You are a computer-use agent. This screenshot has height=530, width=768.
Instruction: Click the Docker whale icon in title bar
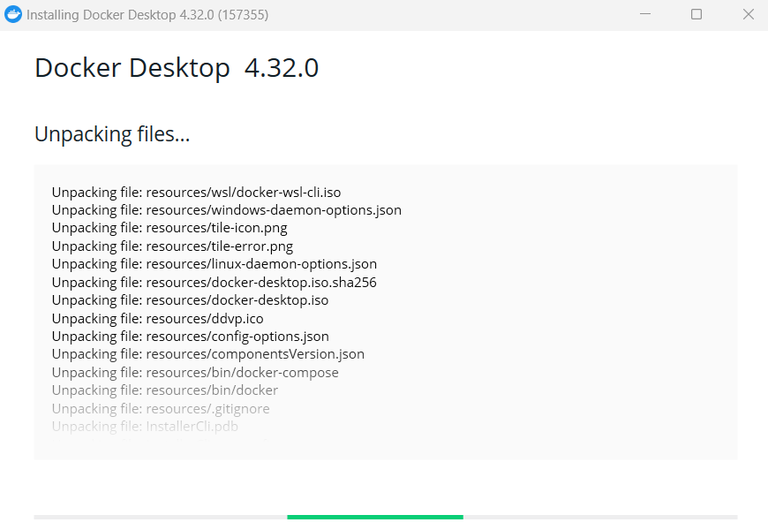tap(13, 14)
